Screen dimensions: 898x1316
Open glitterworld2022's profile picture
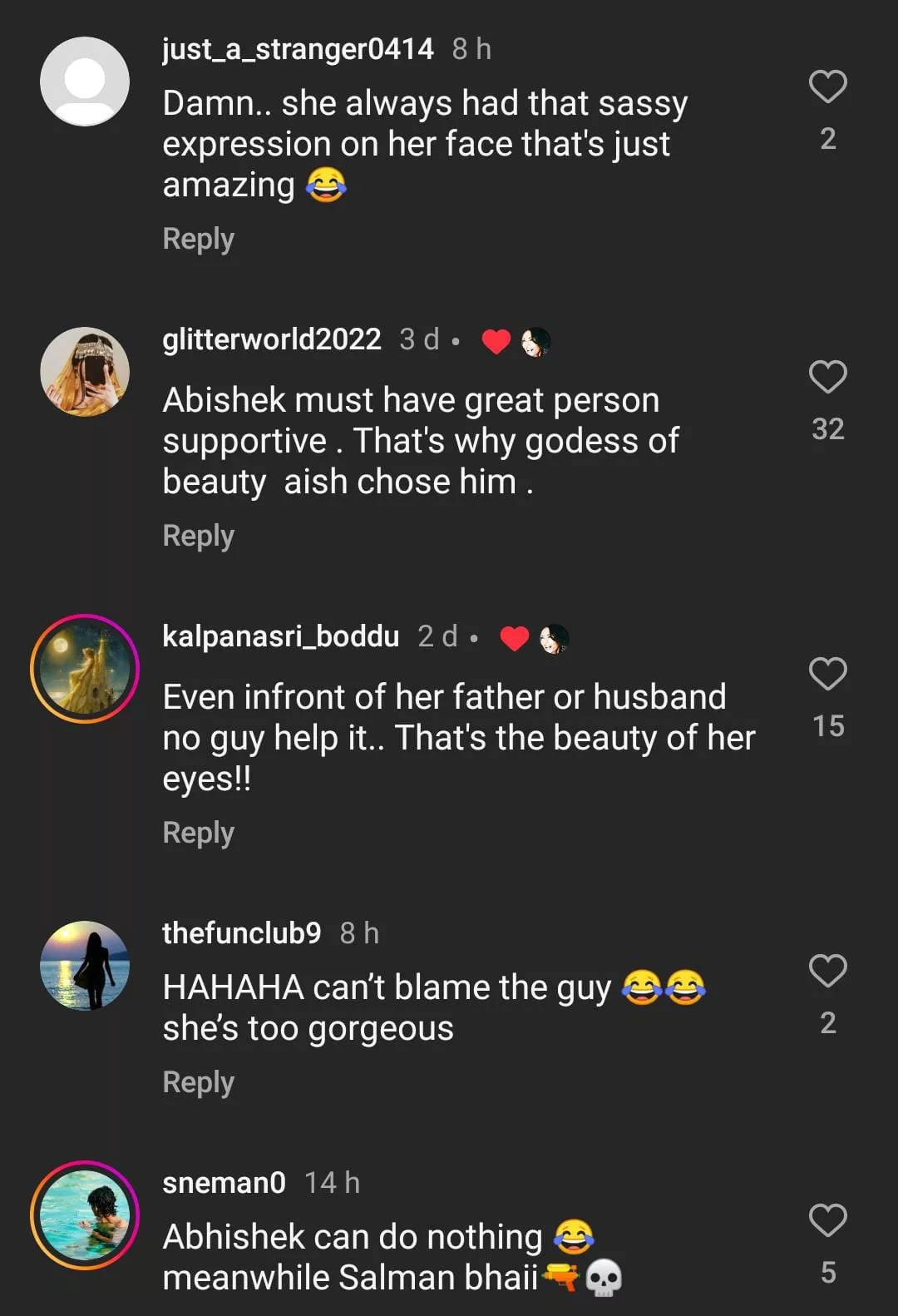(x=85, y=372)
